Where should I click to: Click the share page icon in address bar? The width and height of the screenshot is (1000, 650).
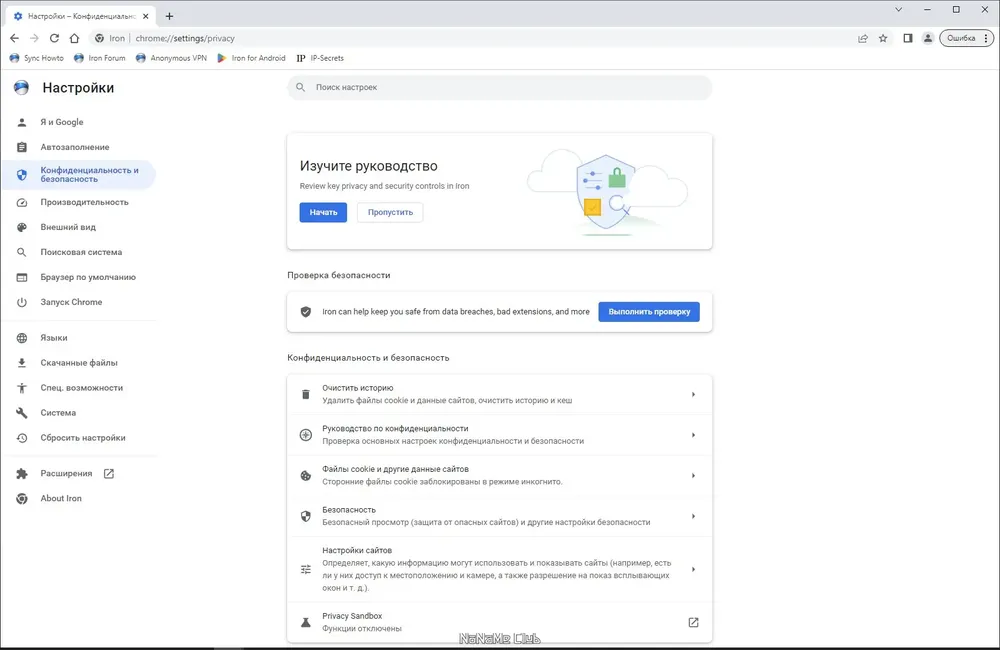[x=863, y=38]
